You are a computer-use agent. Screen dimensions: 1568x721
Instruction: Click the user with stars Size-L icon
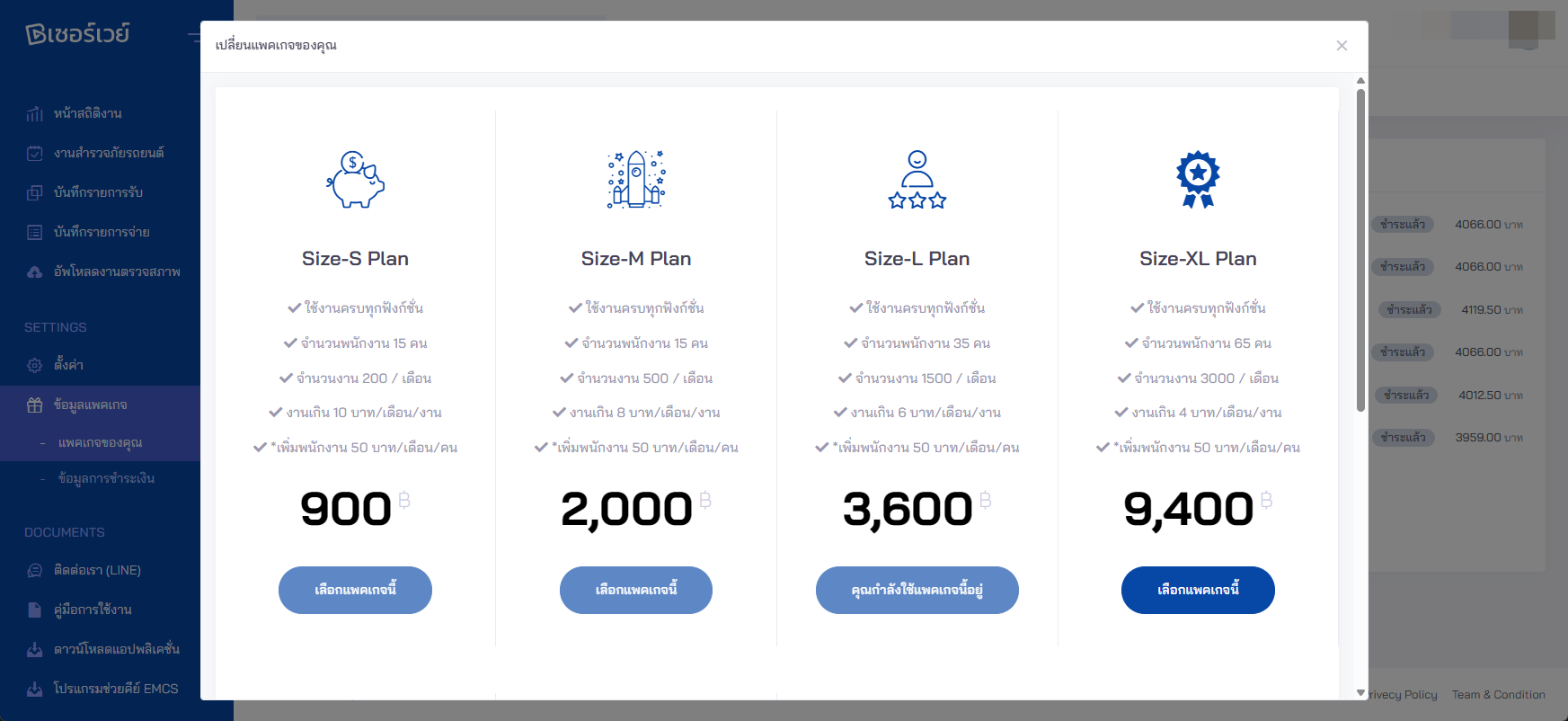(917, 180)
